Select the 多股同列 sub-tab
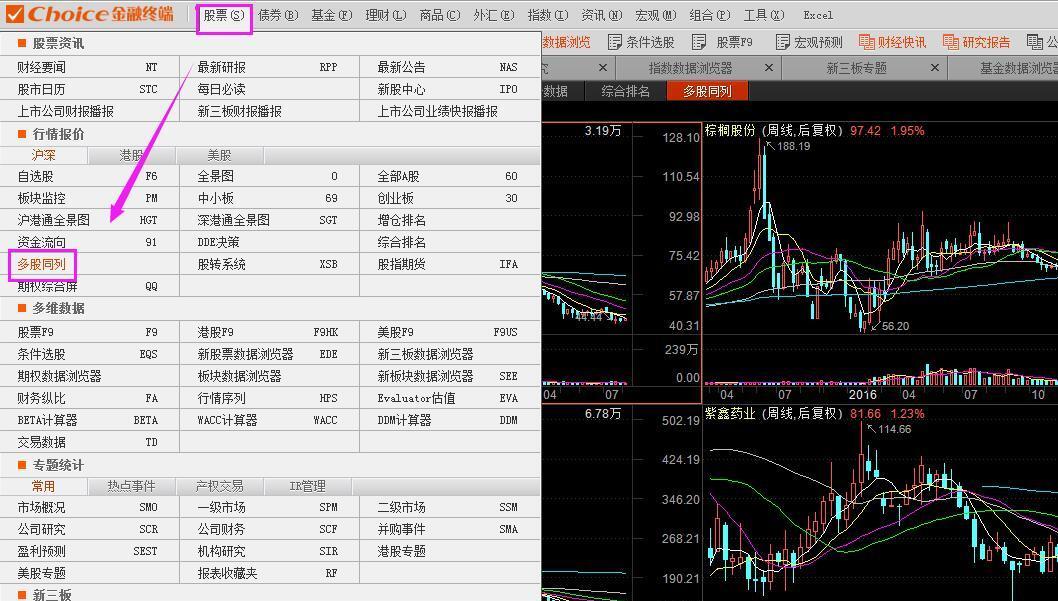 coord(707,91)
